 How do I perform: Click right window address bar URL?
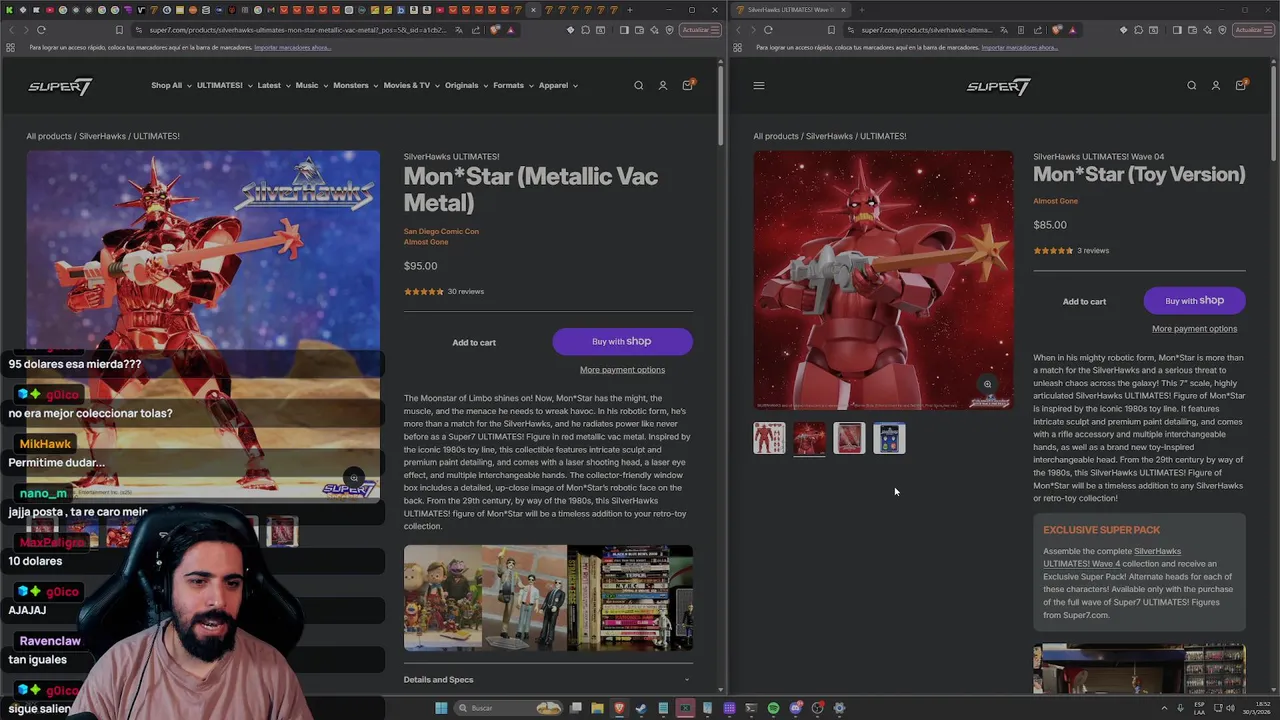coord(926,30)
